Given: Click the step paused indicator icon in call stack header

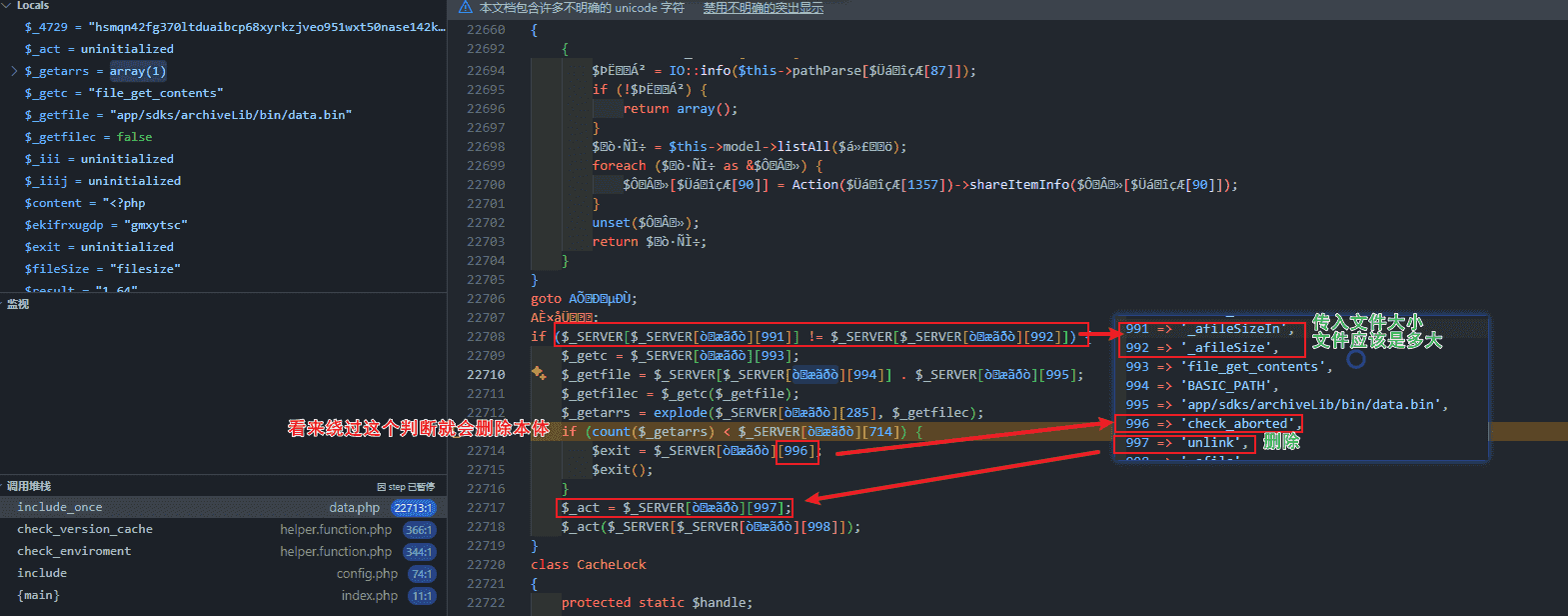Looking at the screenshot, I should point(382,487).
